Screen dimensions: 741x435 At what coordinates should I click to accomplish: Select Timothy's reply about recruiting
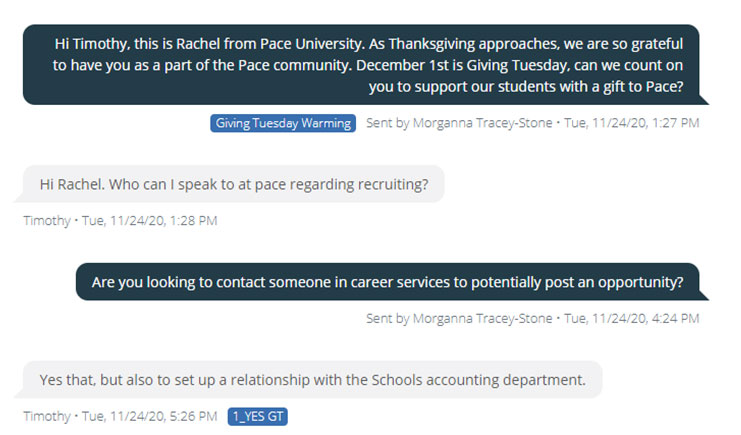pos(229,184)
